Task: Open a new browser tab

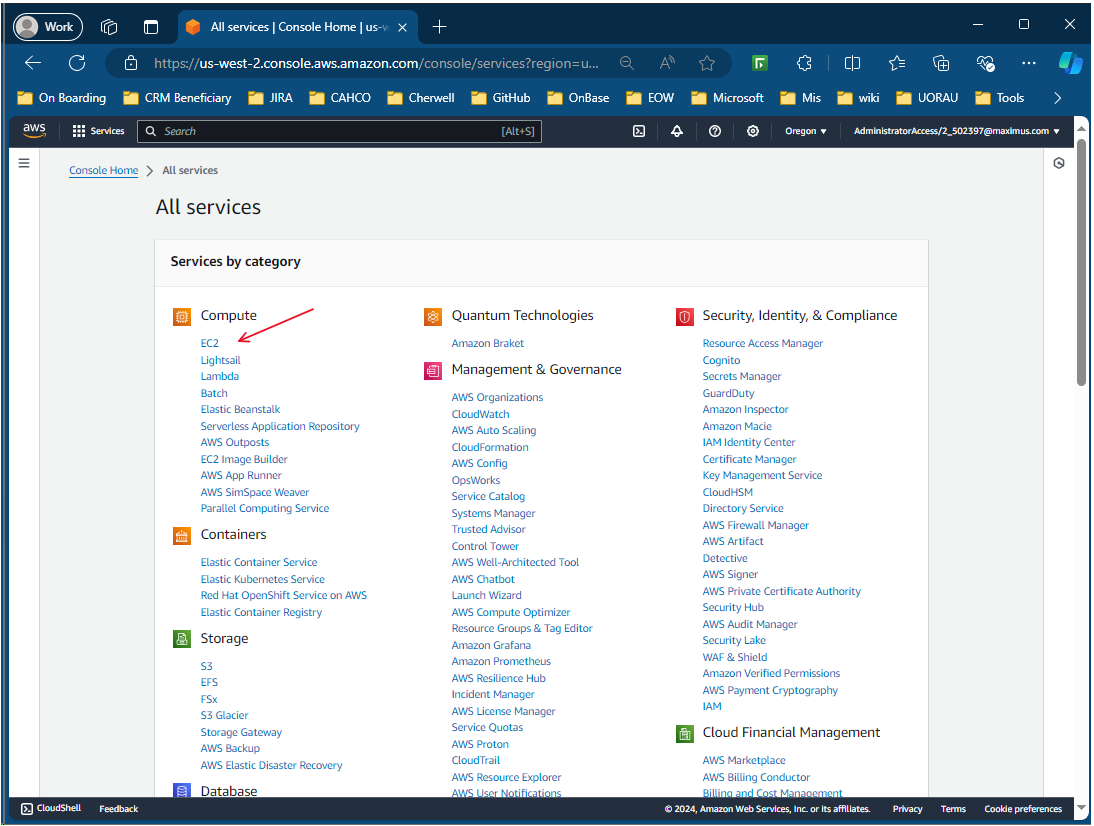Action: pyautogui.click(x=440, y=27)
